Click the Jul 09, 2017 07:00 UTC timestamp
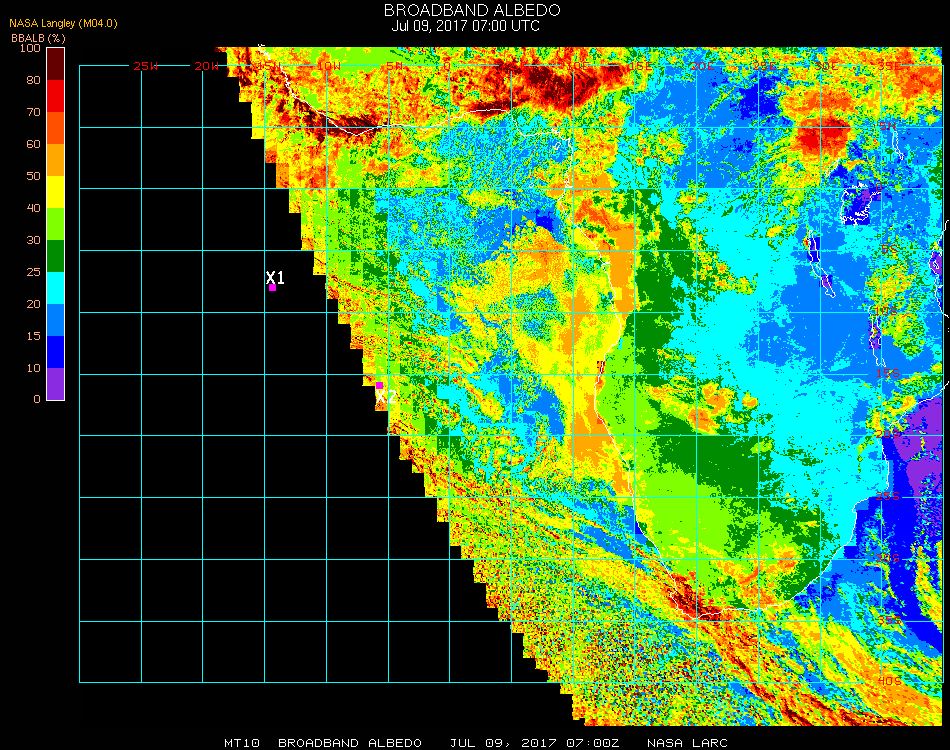 click(x=466, y=26)
